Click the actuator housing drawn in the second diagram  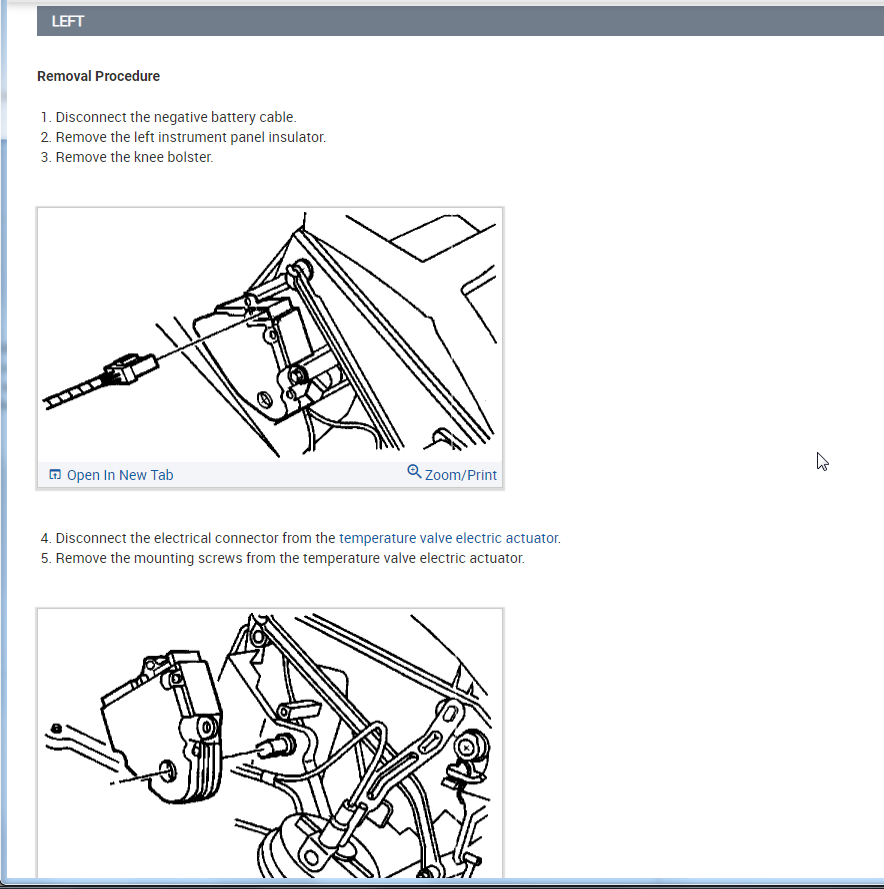pos(162,726)
